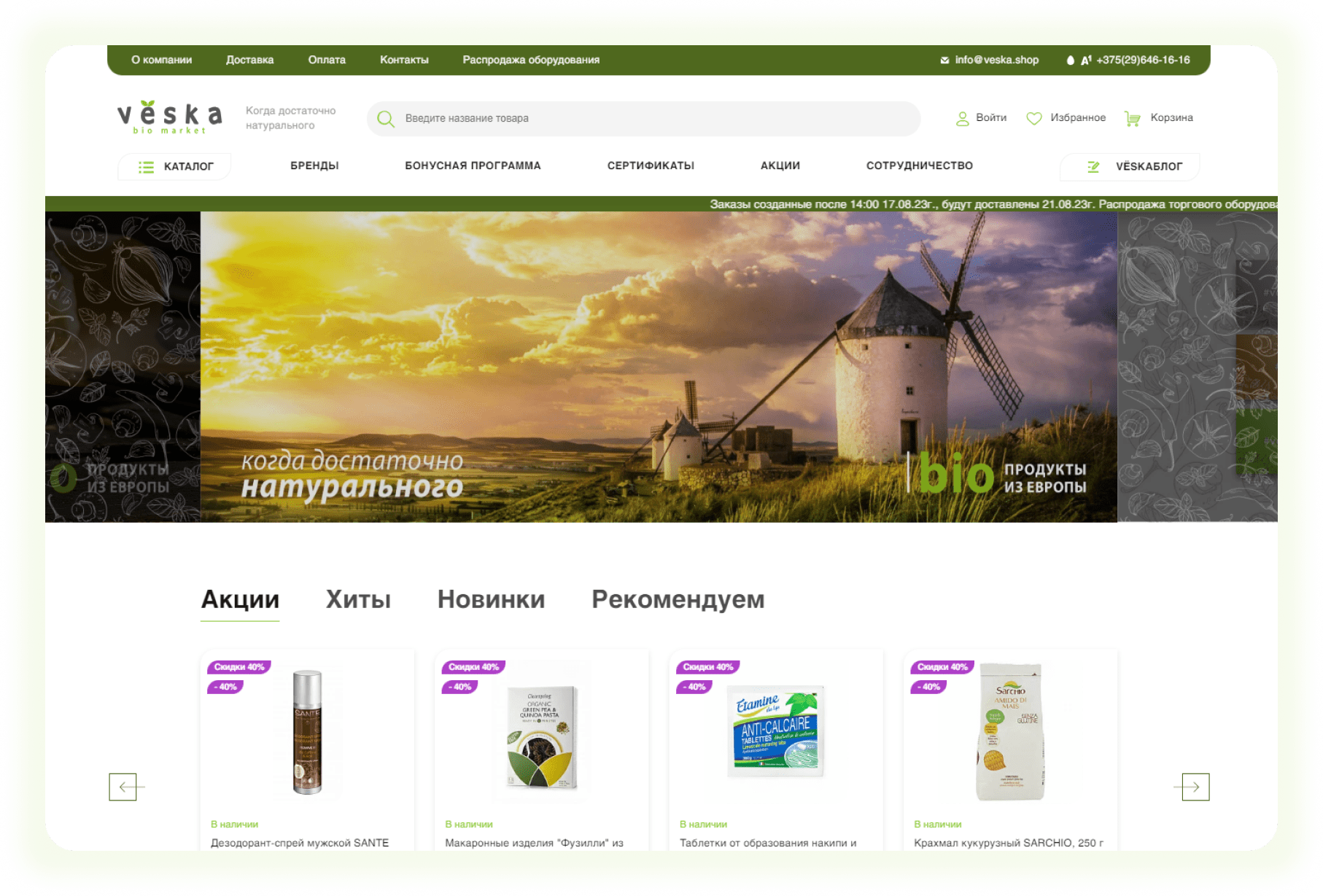Click the search magnifier icon
The image size is (1323, 896).
click(386, 119)
